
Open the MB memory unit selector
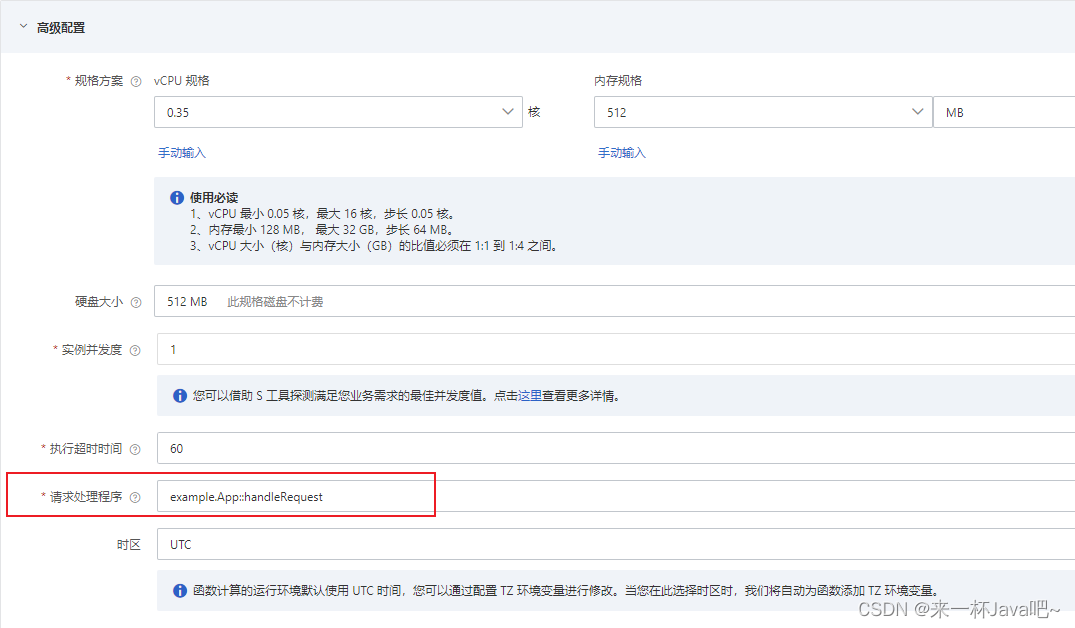[1004, 112]
